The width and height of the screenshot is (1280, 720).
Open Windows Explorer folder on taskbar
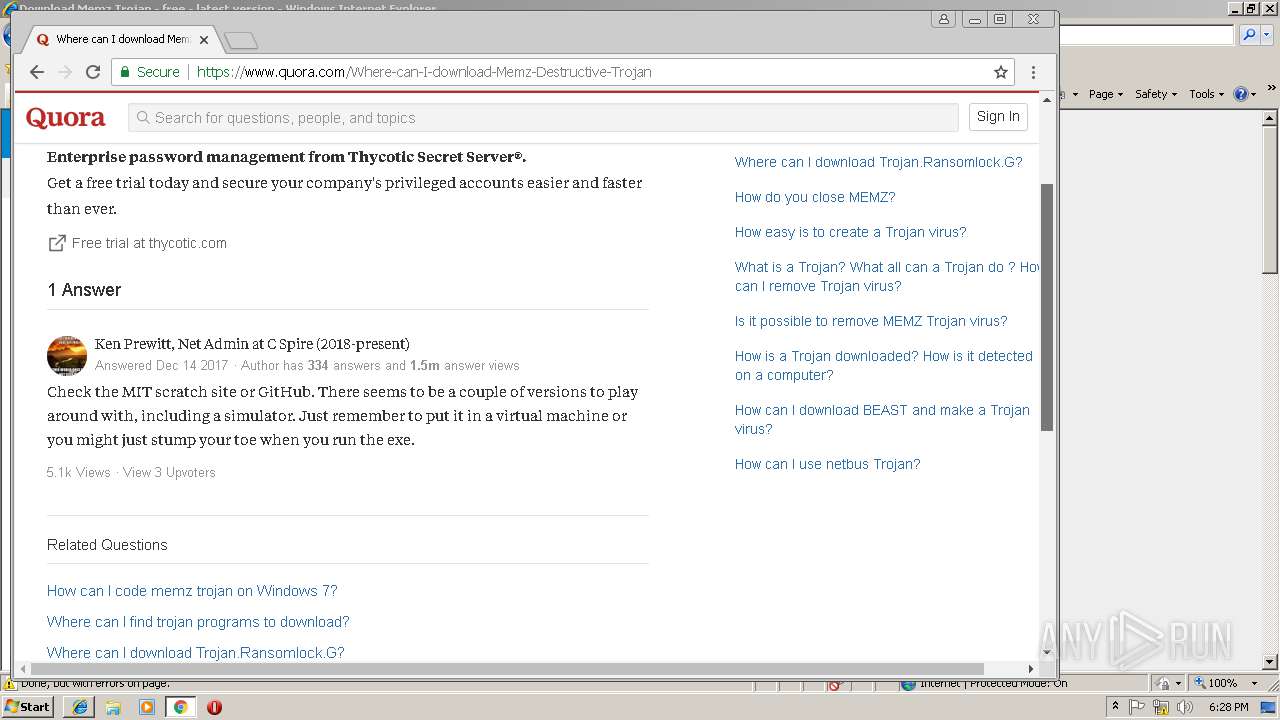[x=113, y=707]
